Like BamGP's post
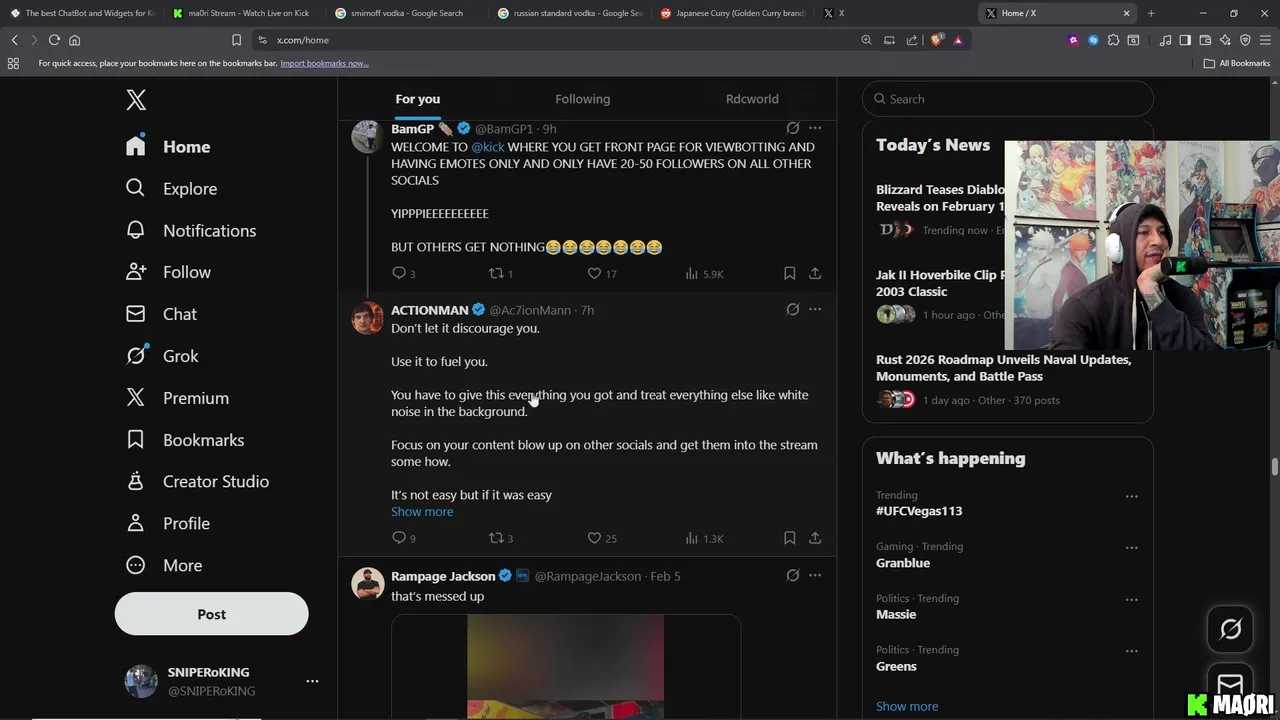 601,273
